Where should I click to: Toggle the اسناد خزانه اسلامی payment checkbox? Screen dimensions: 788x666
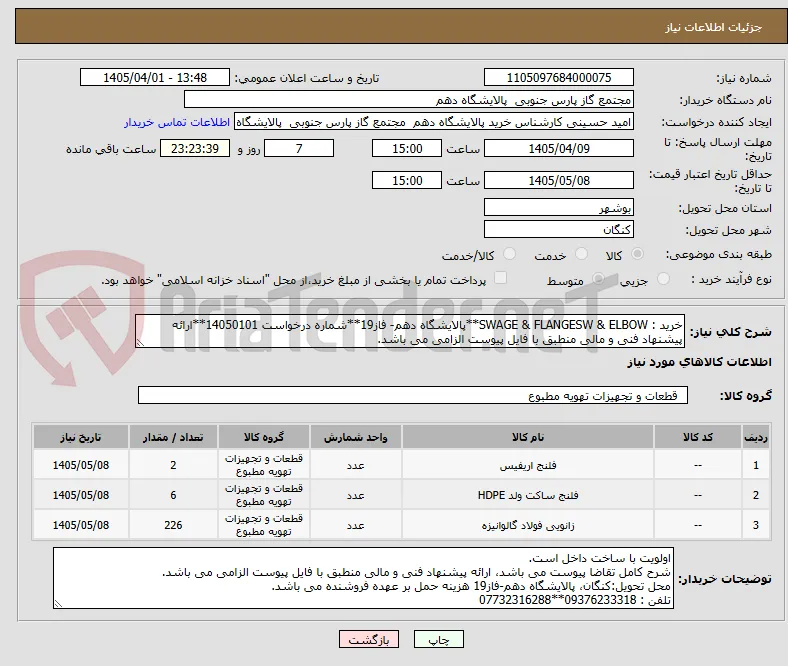[x=501, y=278]
